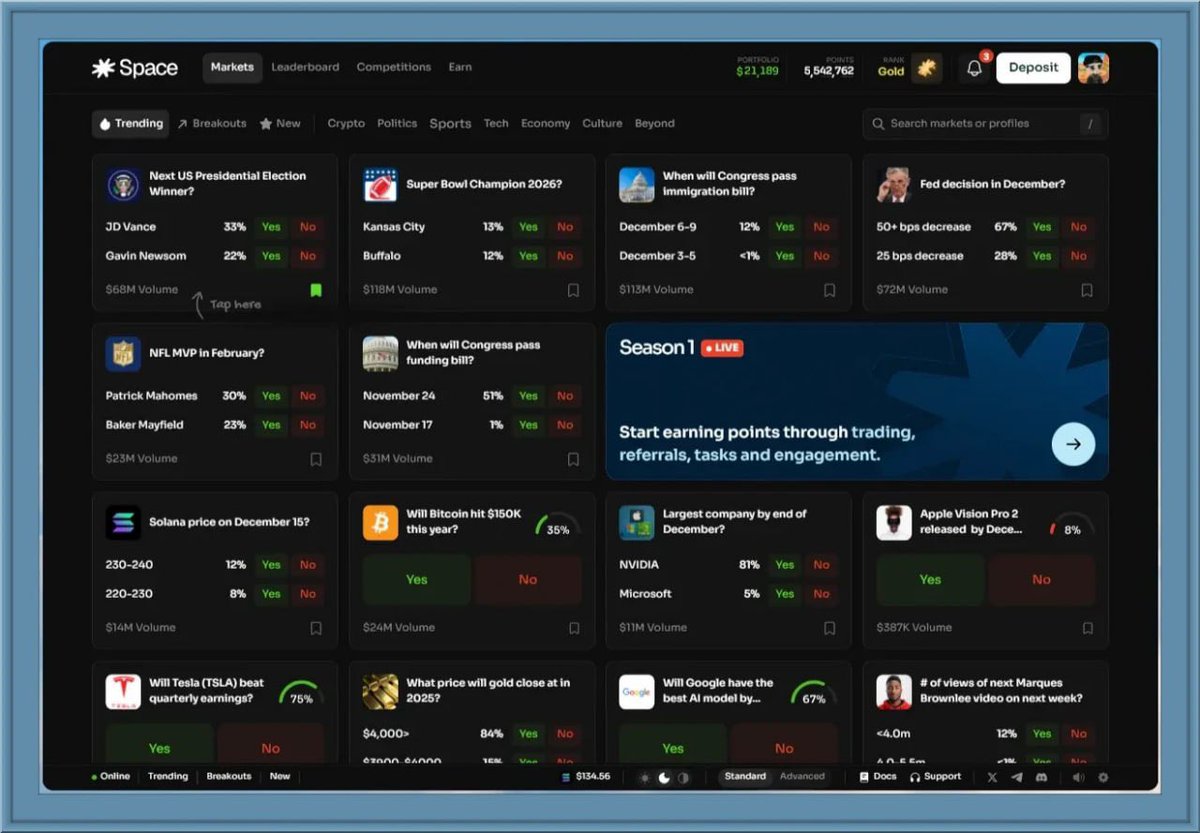Click the Super Bowl football market icon
Screen dimensions: 1200x833
380,185
